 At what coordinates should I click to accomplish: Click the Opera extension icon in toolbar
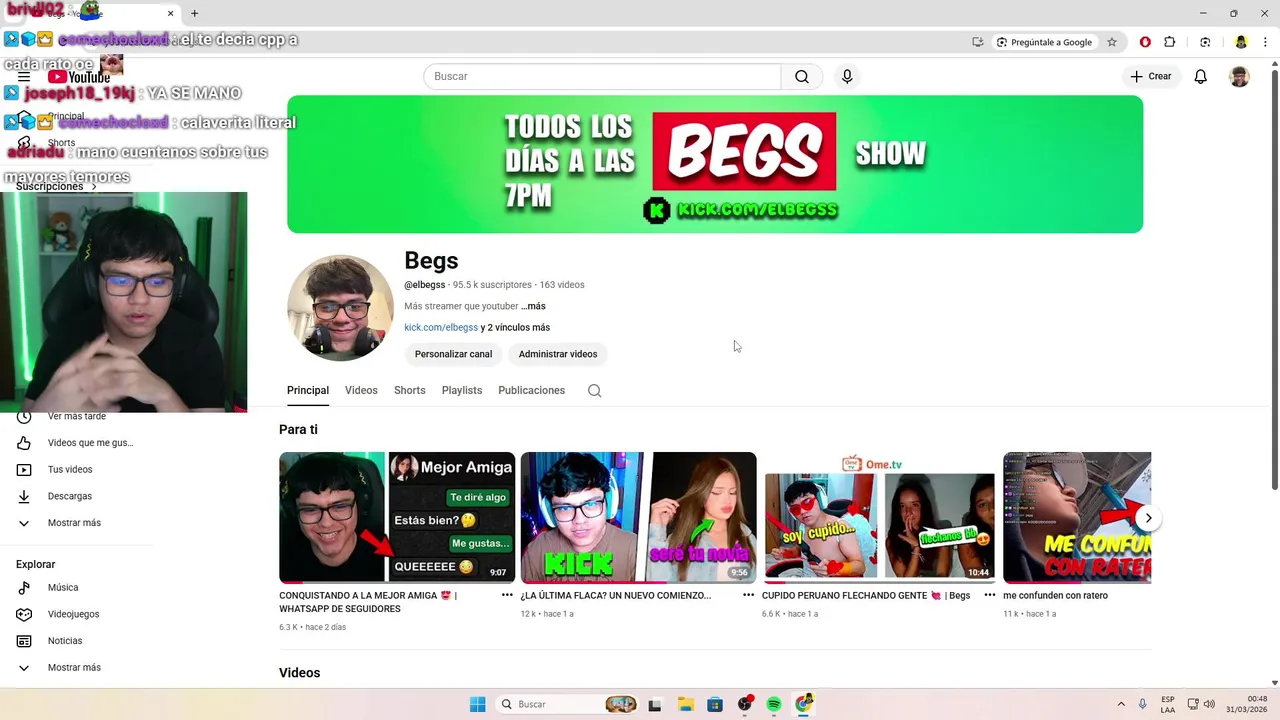1145,42
